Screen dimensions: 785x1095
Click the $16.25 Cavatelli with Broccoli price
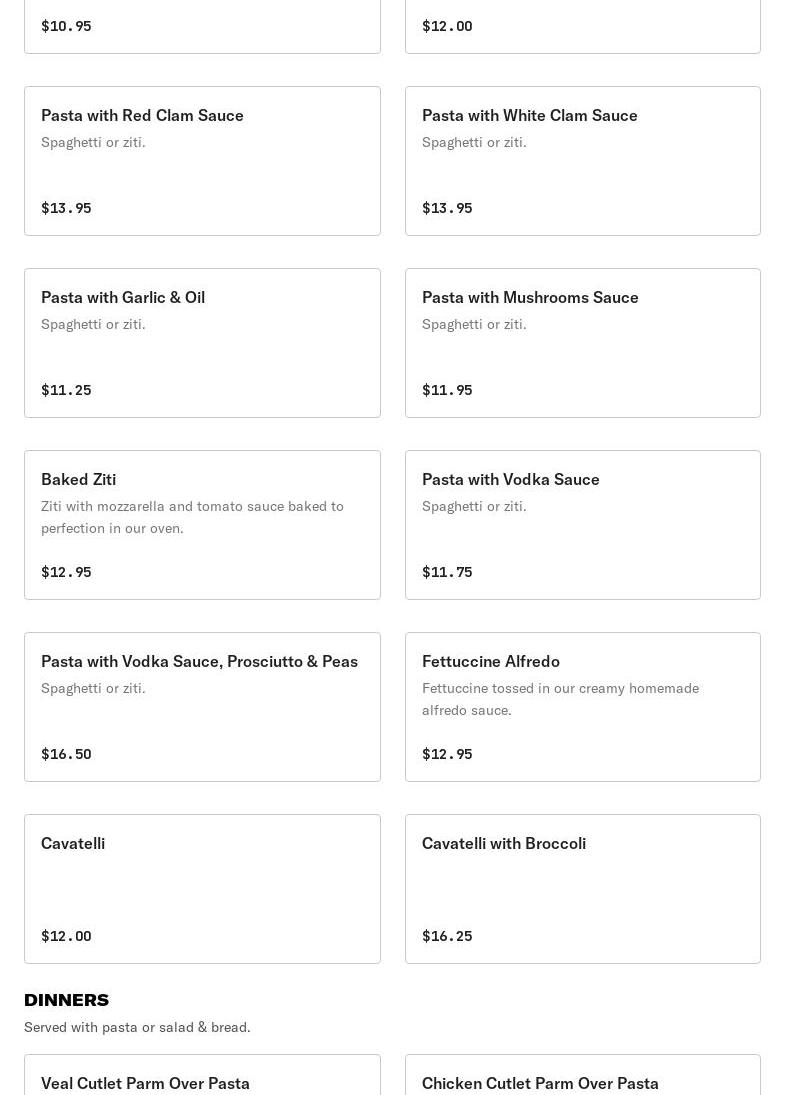click(x=447, y=936)
